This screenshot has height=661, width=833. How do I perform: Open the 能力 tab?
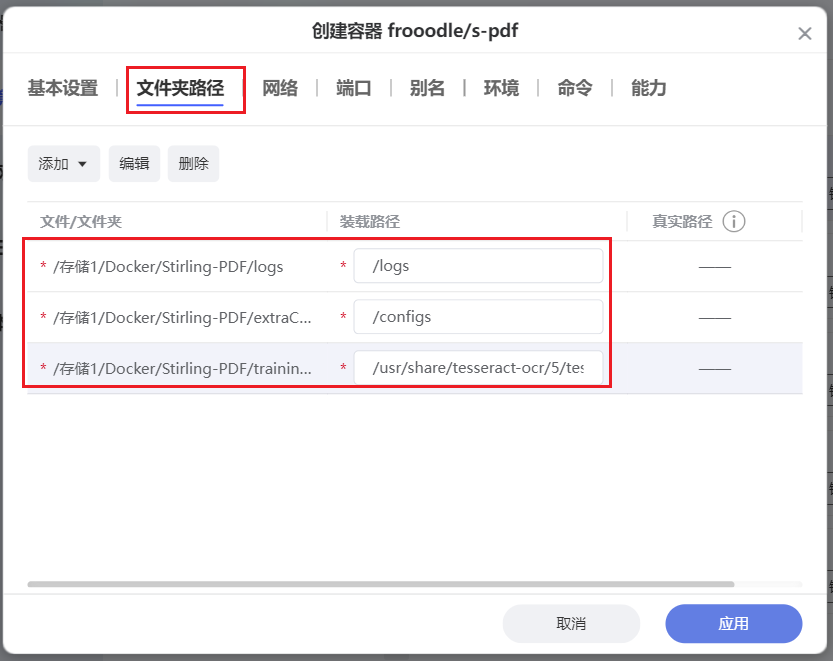(x=649, y=88)
